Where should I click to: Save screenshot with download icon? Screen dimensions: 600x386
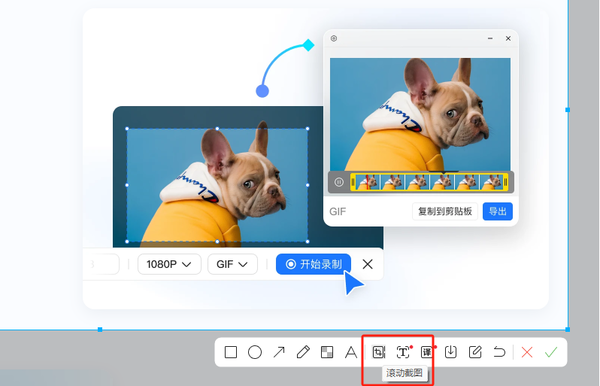point(451,352)
